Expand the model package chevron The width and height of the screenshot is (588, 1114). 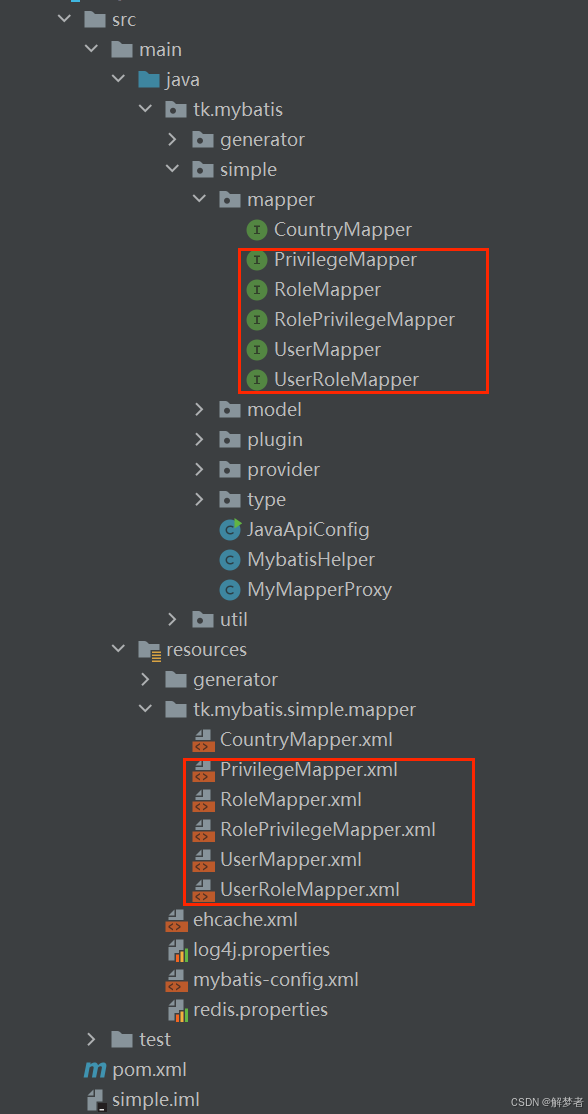[200, 409]
